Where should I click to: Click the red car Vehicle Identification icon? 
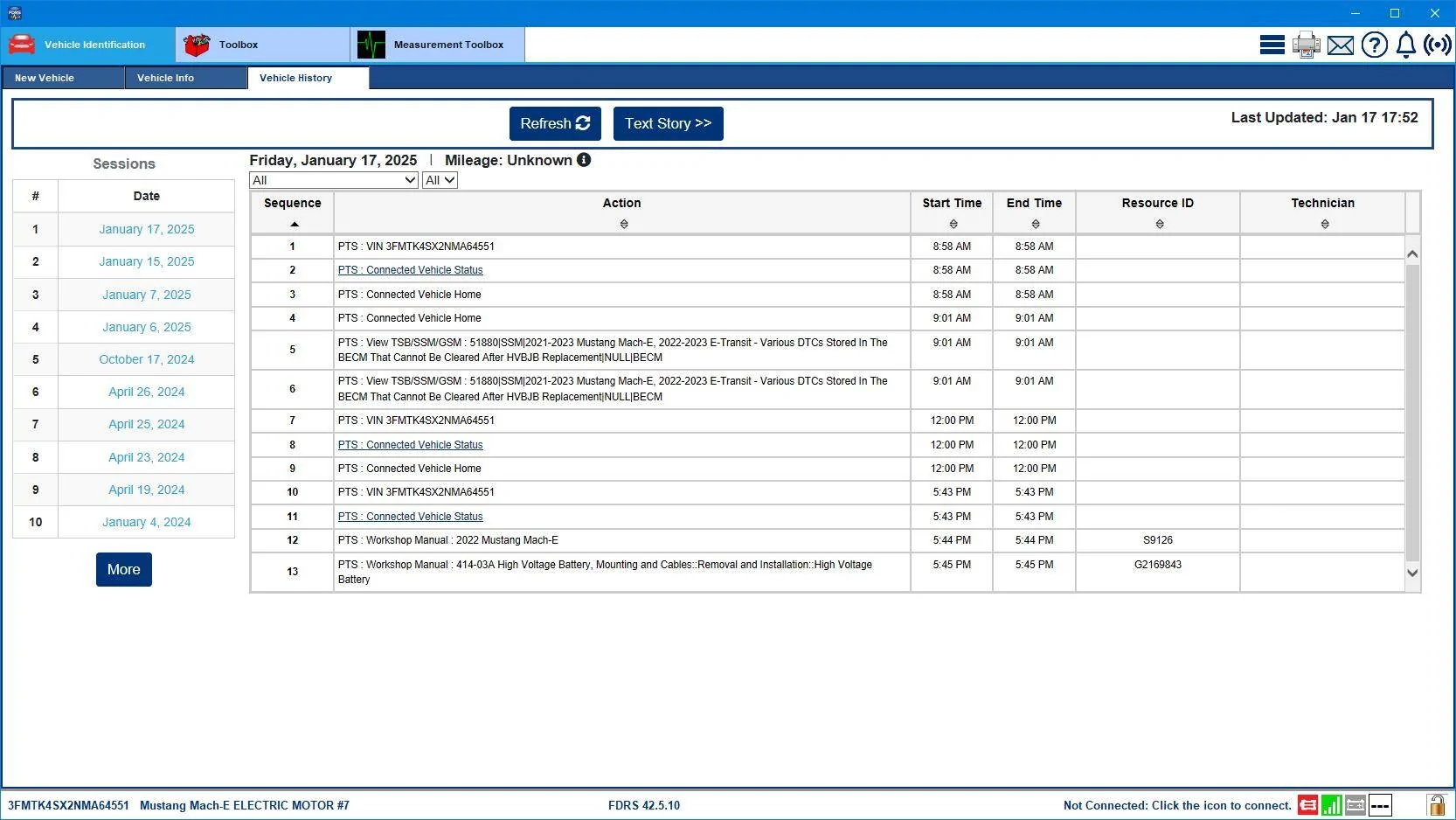pos(22,45)
